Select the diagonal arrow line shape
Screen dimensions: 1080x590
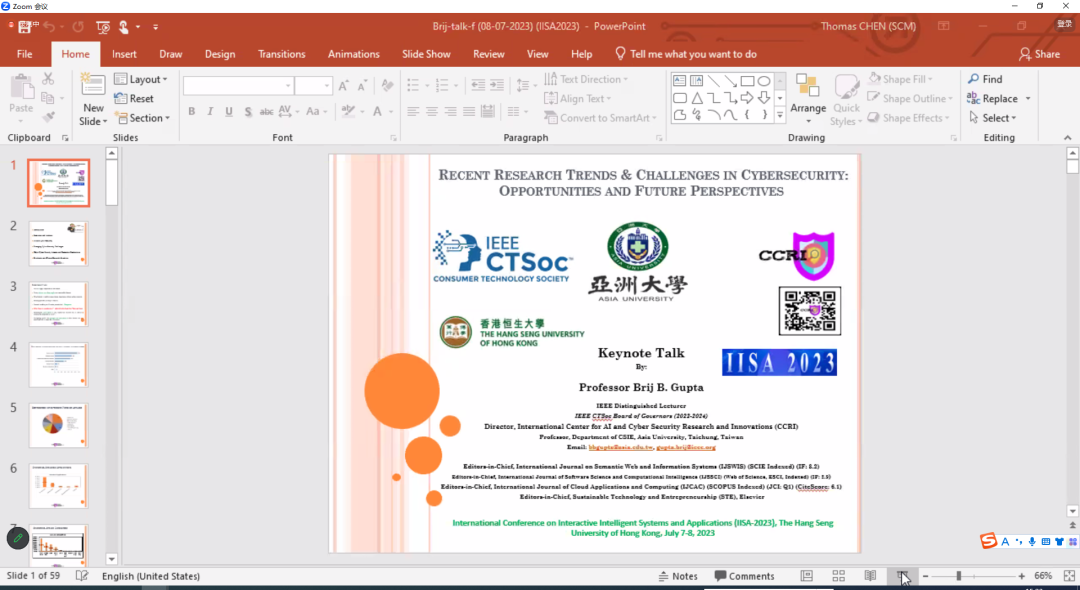(x=731, y=81)
